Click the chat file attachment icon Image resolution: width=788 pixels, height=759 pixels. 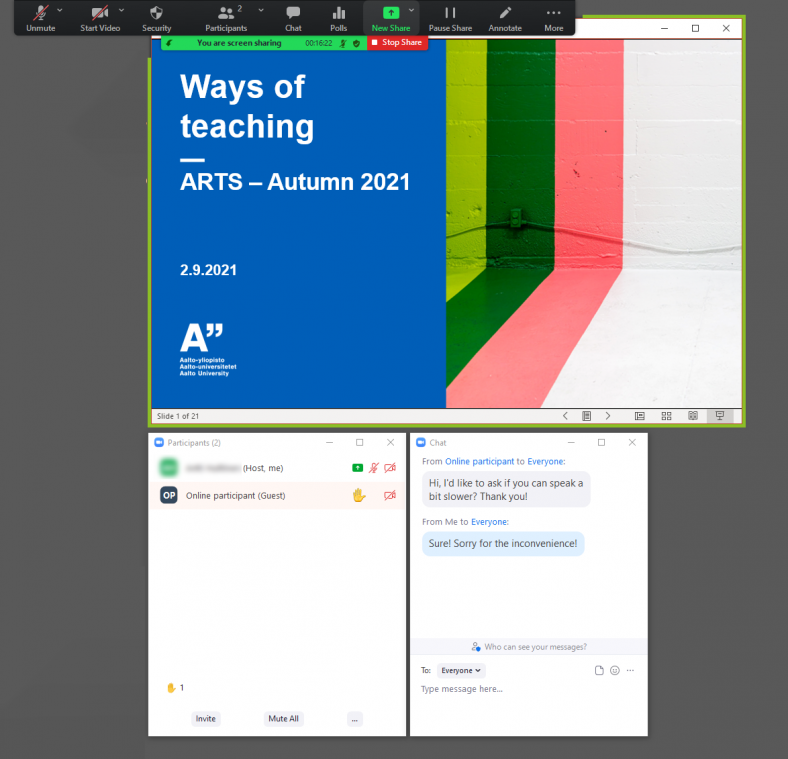click(599, 670)
